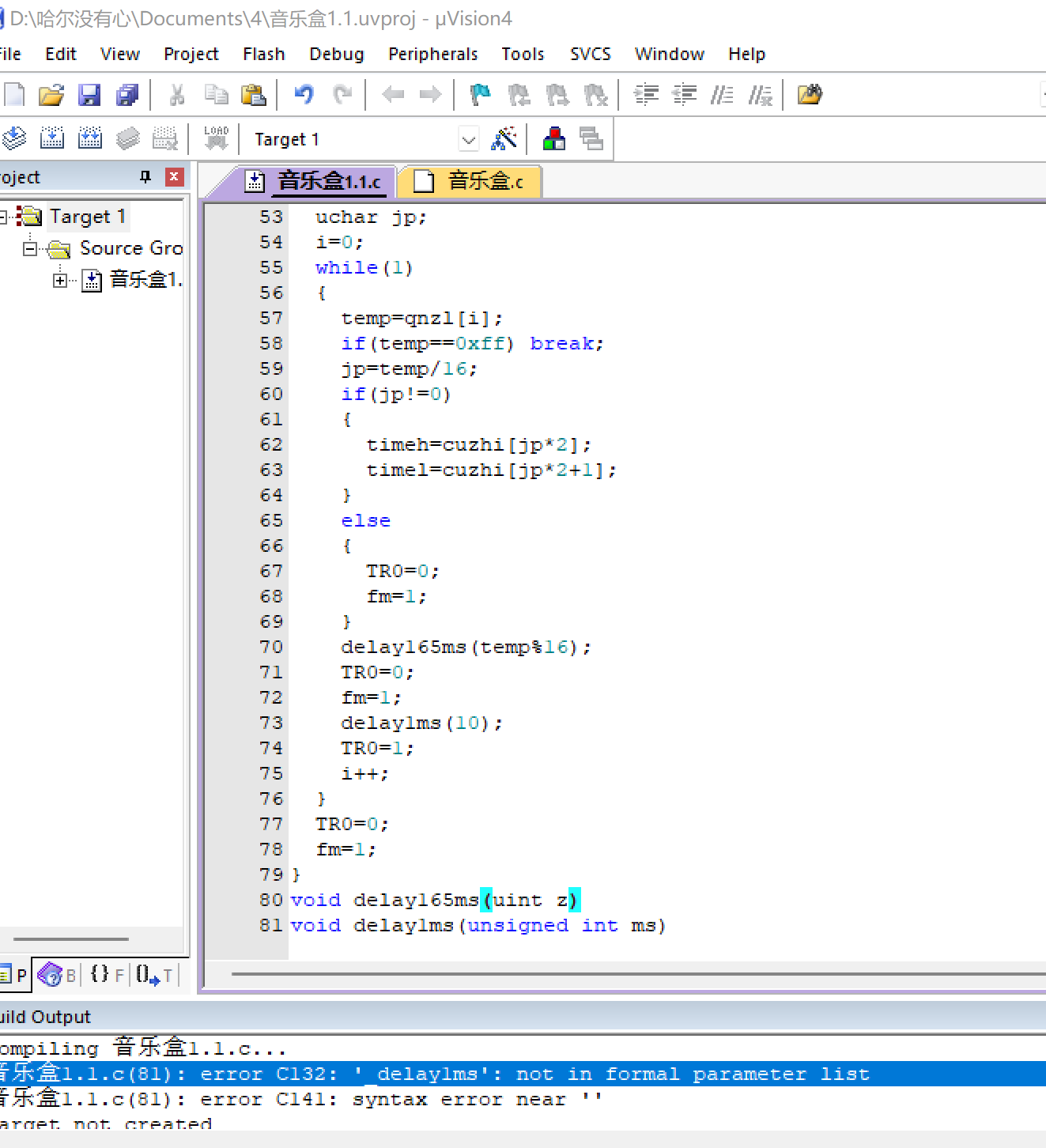
Task: Open the Edit menu
Action: (x=61, y=54)
